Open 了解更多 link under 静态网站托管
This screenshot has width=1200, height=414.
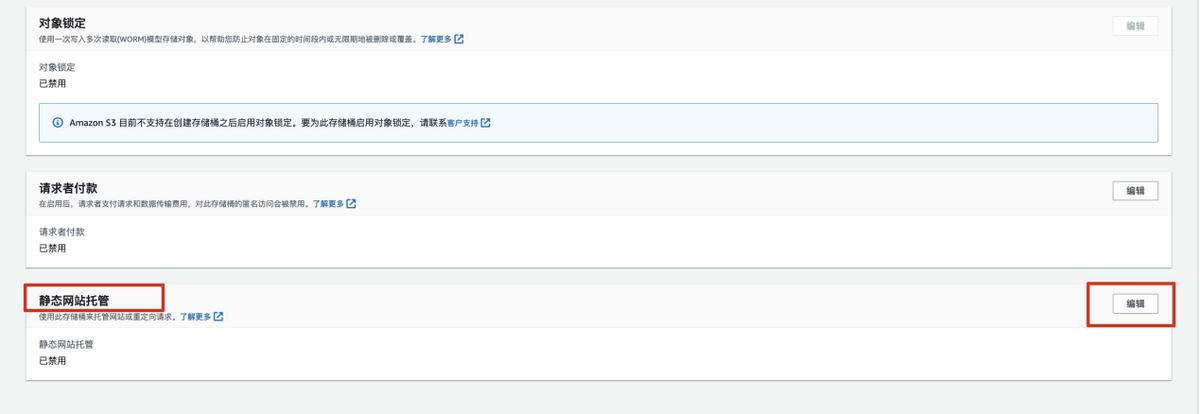[196, 317]
